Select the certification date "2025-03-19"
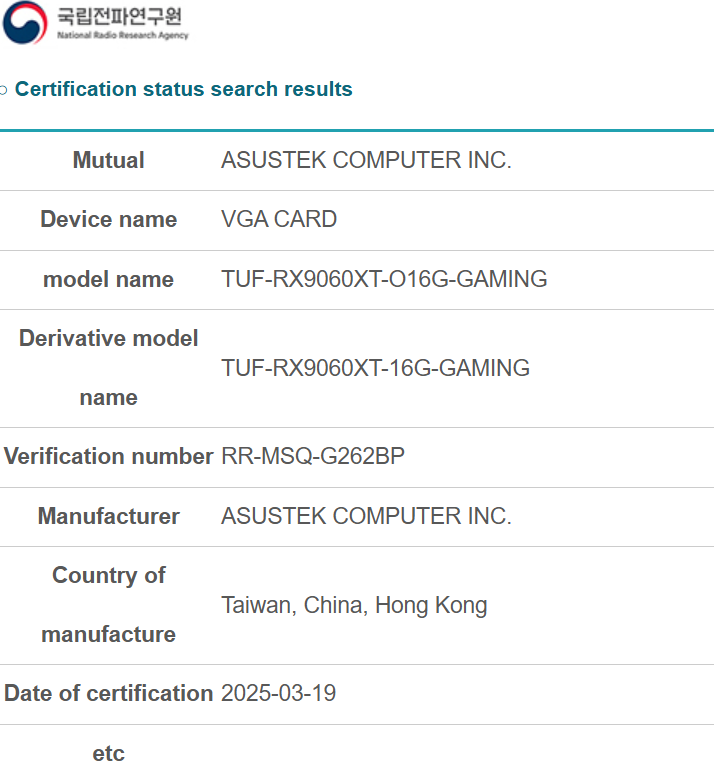714x779 pixels. pyautogui.click(x=279, y=694)
